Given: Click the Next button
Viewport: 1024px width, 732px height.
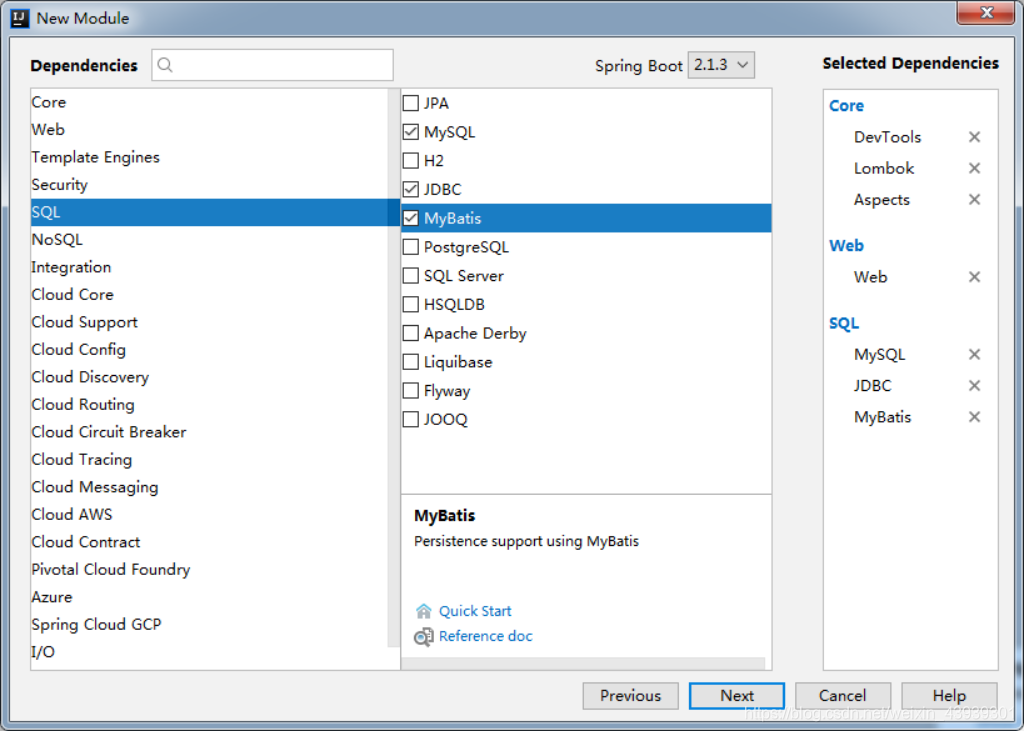Looking at the screenshot, I should 737,695.
